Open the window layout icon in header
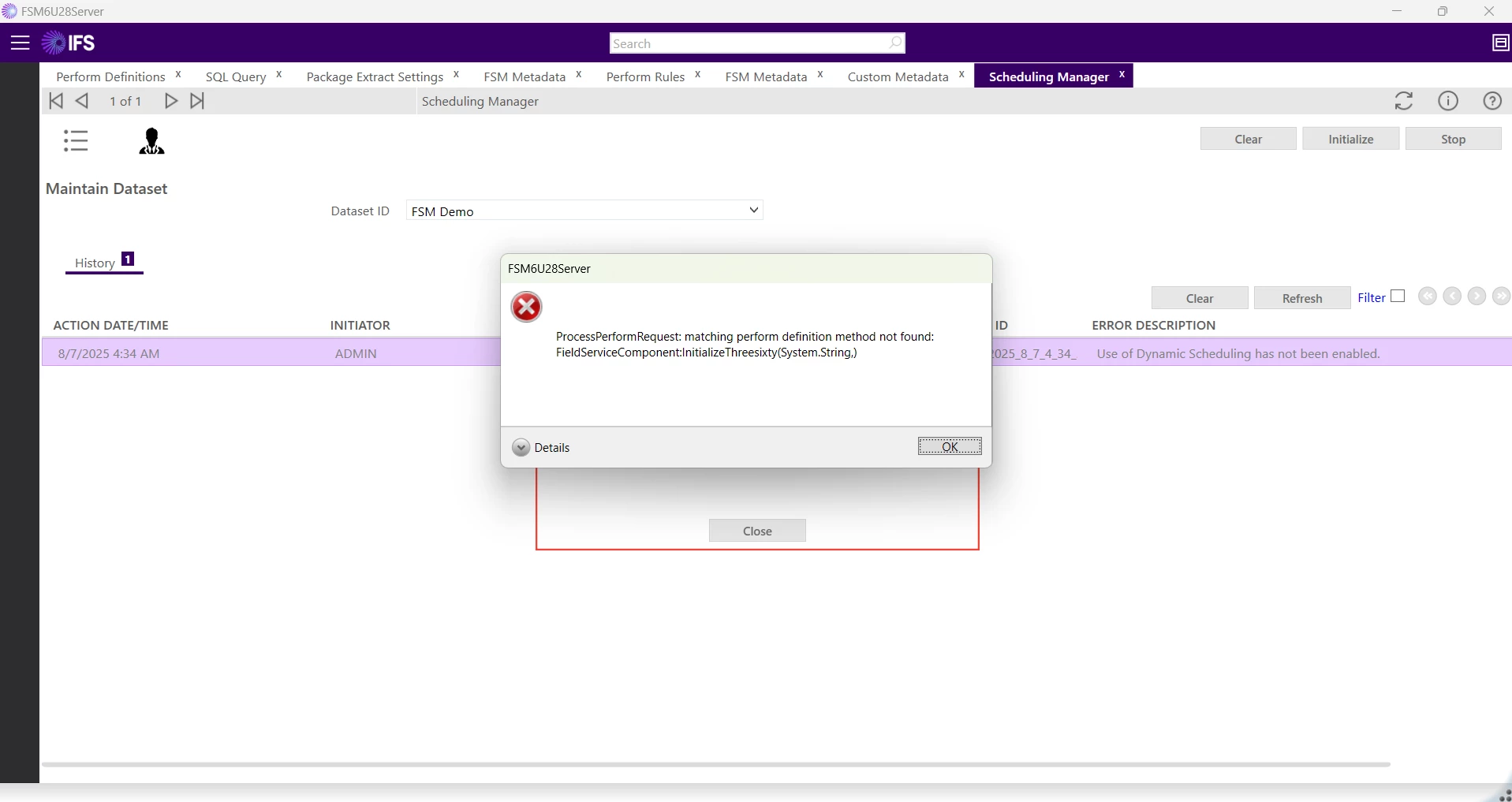This screenshot has width=1512, height=802. tap(1501, 43)
